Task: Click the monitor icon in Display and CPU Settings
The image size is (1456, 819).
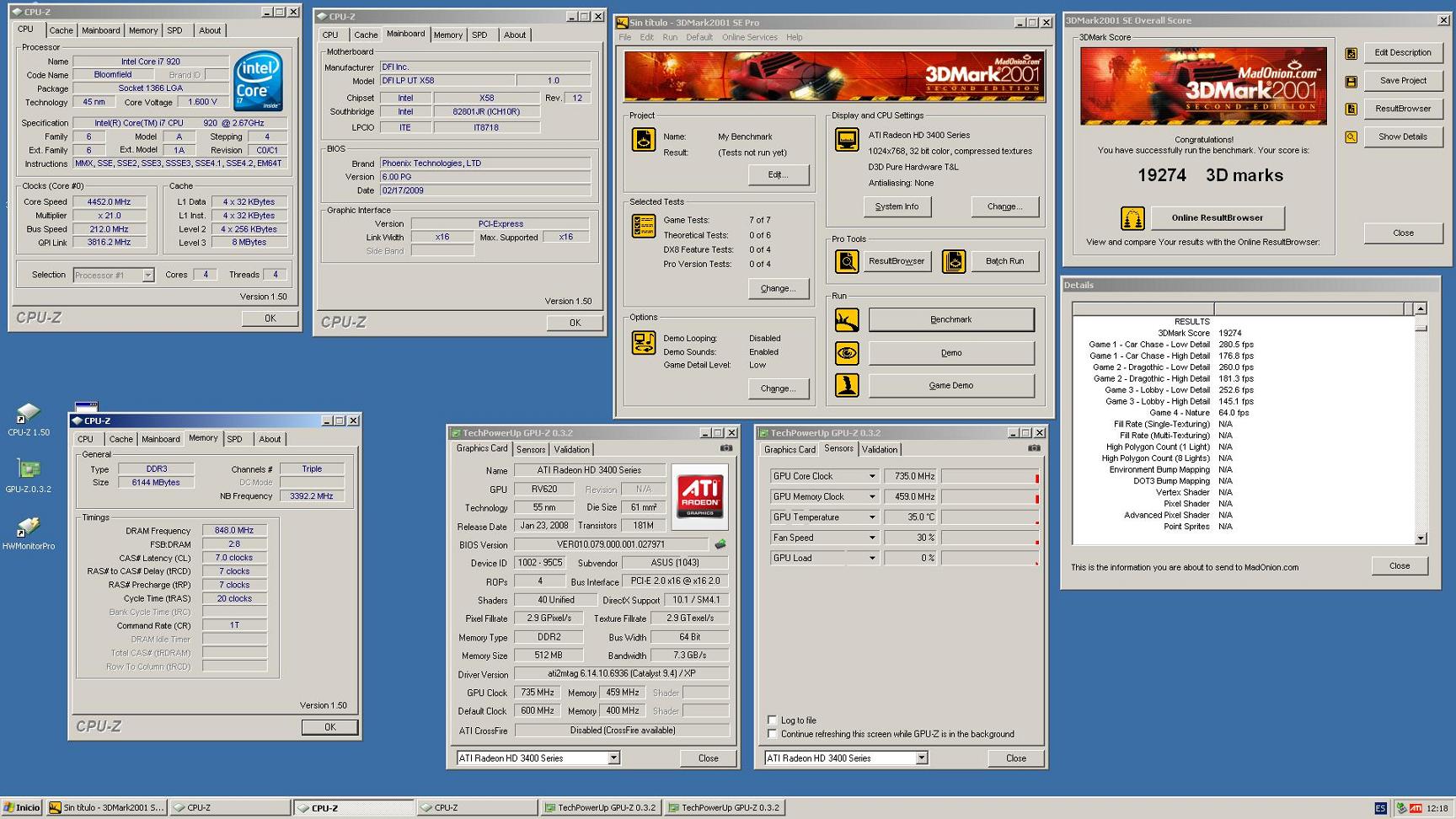Action: pos(846,140)
